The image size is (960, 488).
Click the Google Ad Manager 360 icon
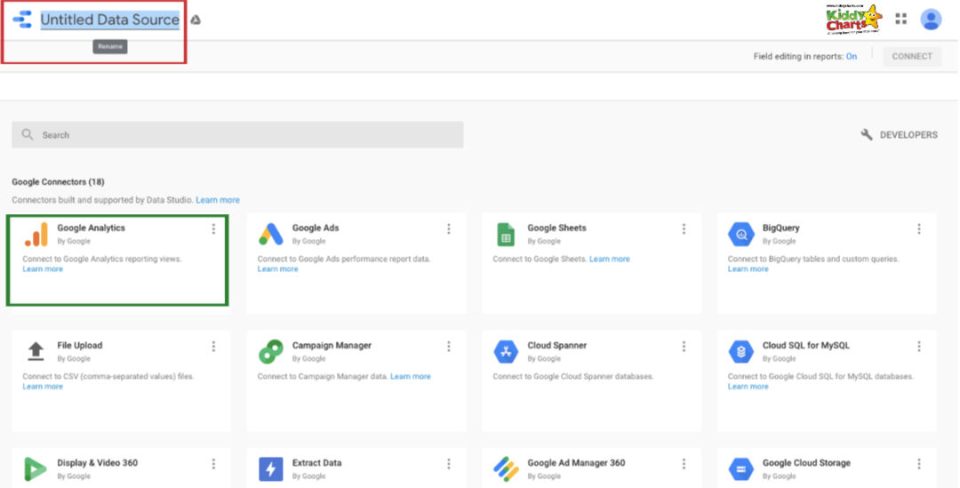click(506, 469)
